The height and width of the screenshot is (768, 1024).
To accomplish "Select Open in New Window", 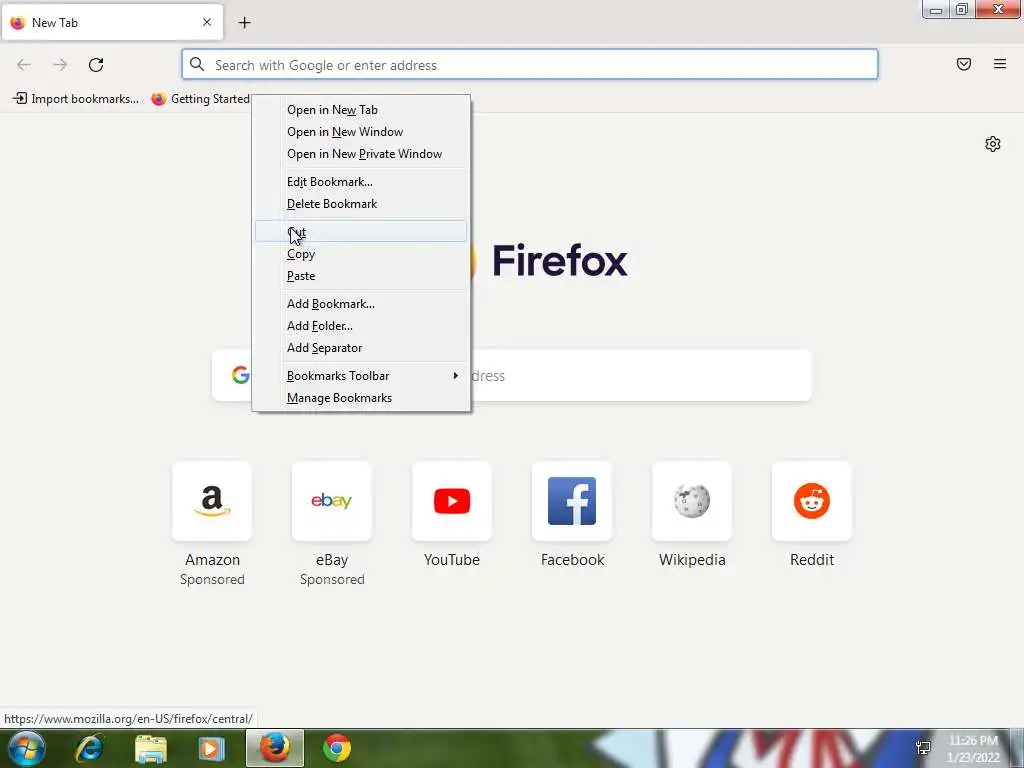I will coord(361,132).
